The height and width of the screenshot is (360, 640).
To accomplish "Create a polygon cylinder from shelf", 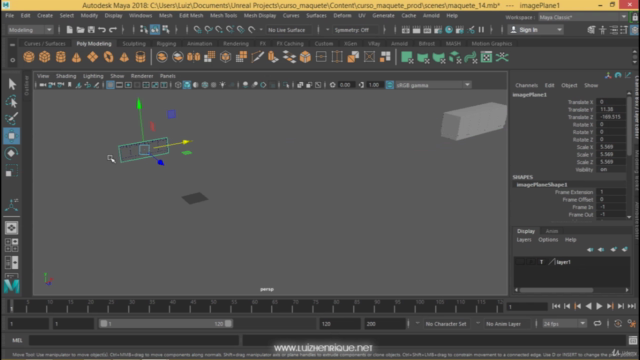I will (x=60, y=57).
